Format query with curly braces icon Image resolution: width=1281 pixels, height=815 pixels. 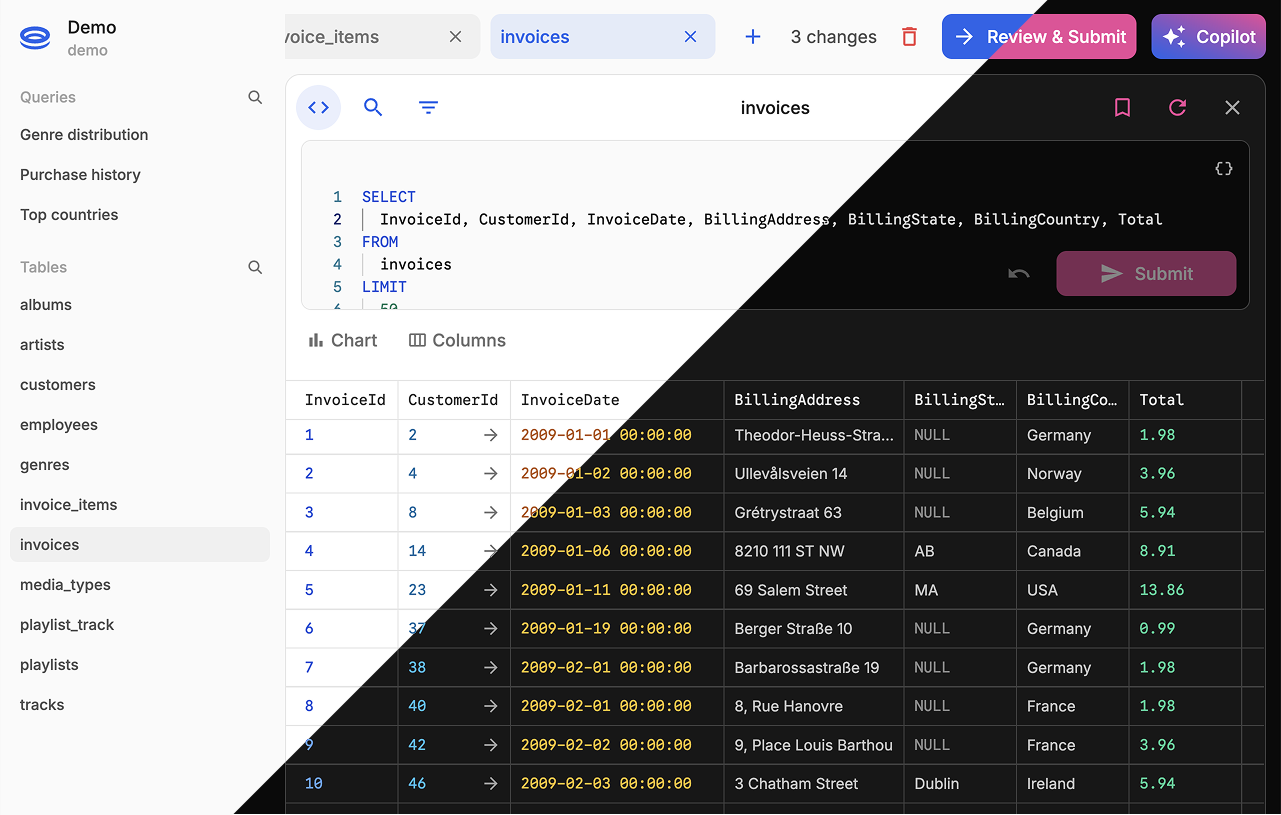(1223, 169)
